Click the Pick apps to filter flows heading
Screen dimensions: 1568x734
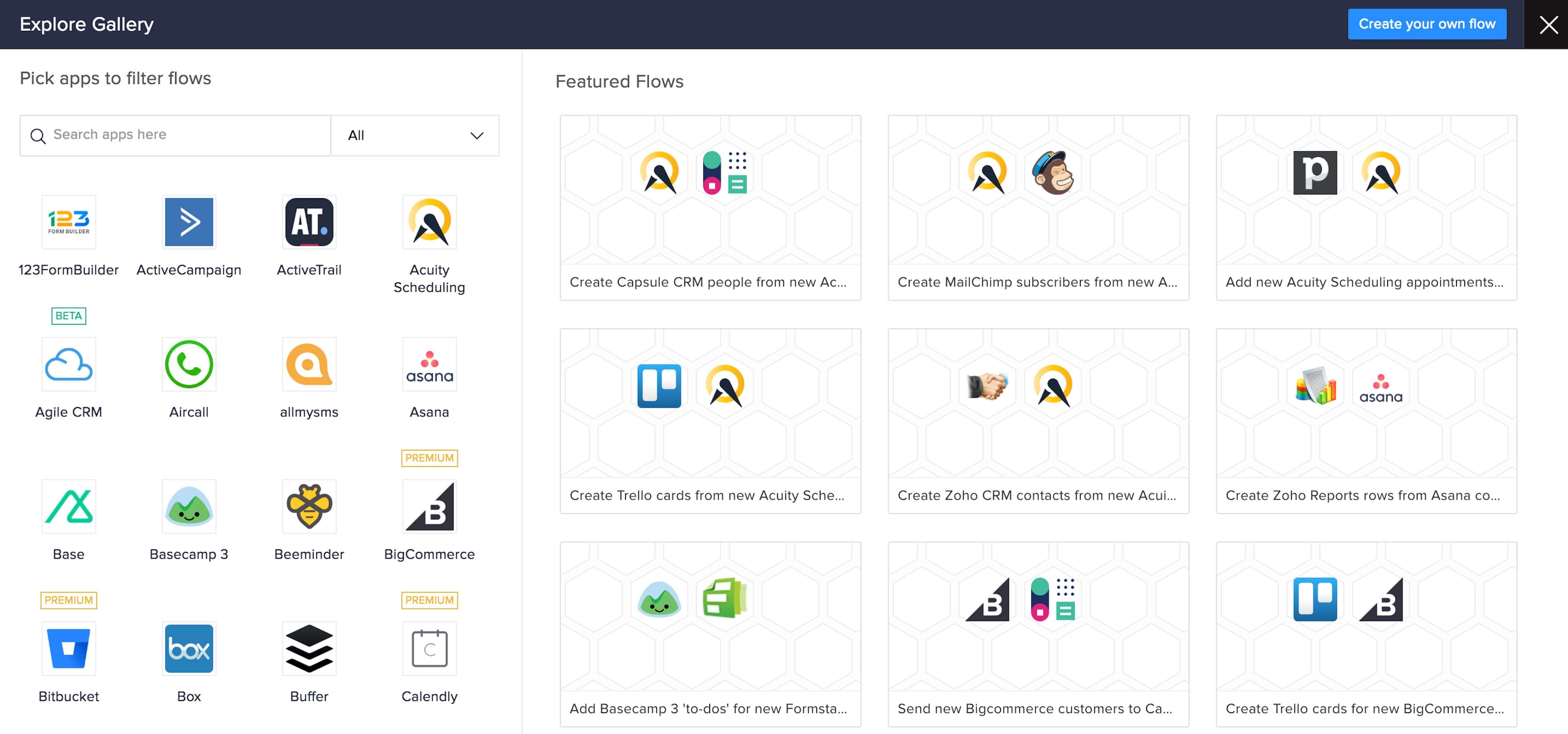point(116,78)
